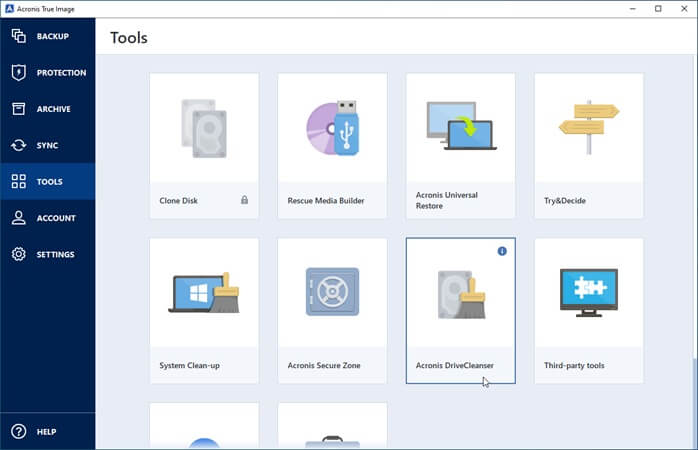Open the HELP menu label
This screenshot has height=450, width=698.
pyautogui.click(x=46, y=432)
